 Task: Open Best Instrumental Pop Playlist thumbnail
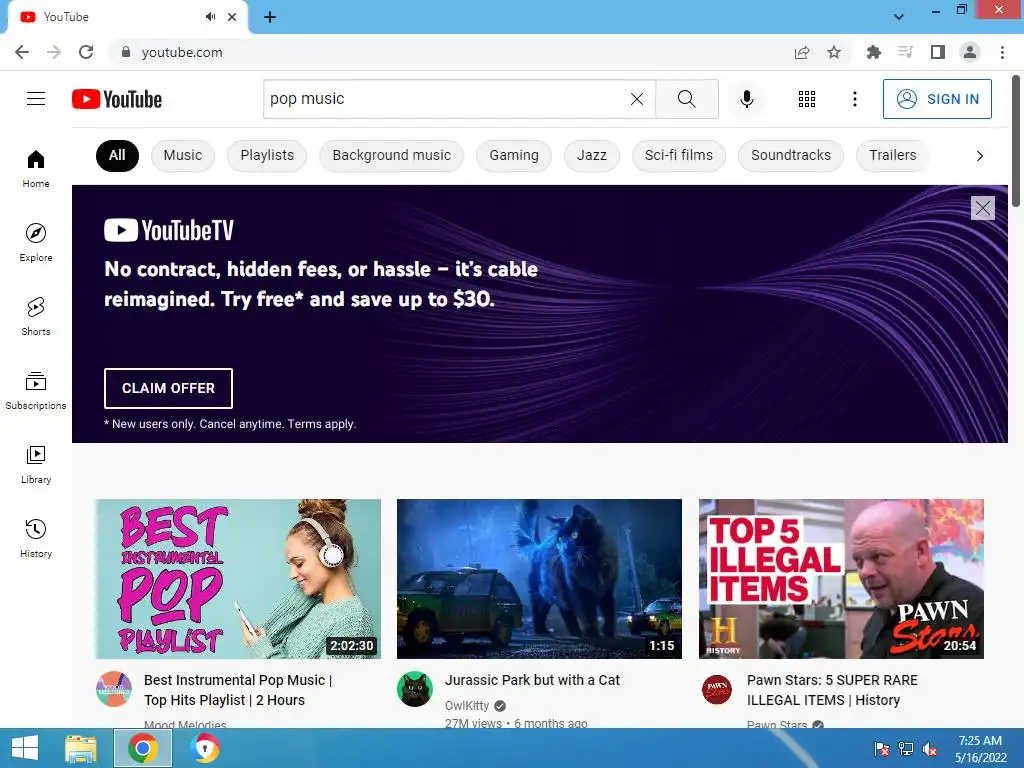(x=238, y=579)
